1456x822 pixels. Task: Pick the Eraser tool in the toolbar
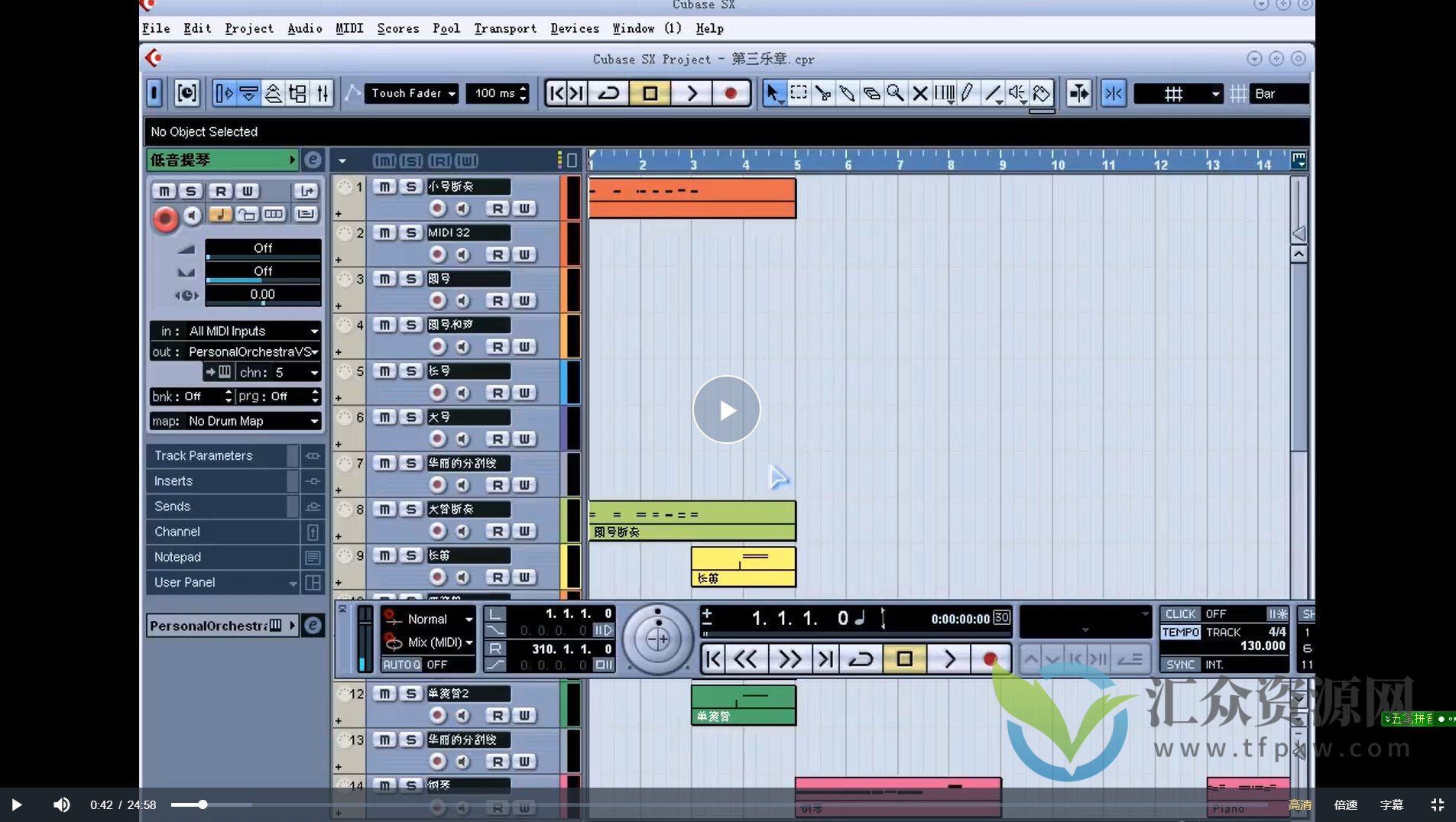tap(871, 93)
